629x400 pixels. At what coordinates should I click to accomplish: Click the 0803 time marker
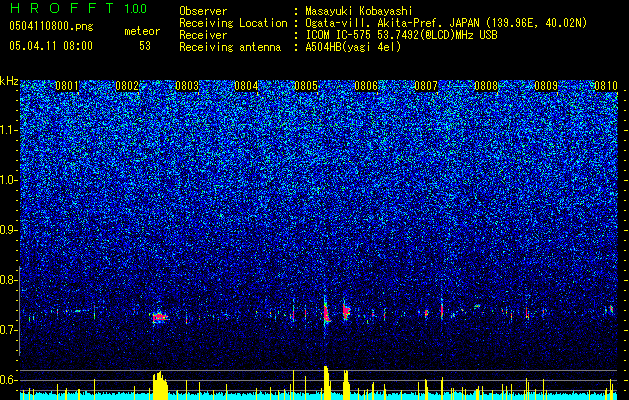click(187, 86)
